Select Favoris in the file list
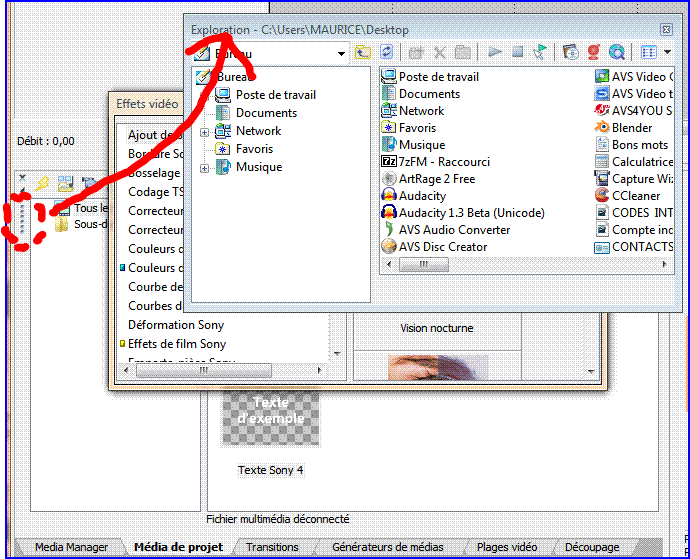The width and height of the screenshot is (690, 559). click(x=409, y=128)
